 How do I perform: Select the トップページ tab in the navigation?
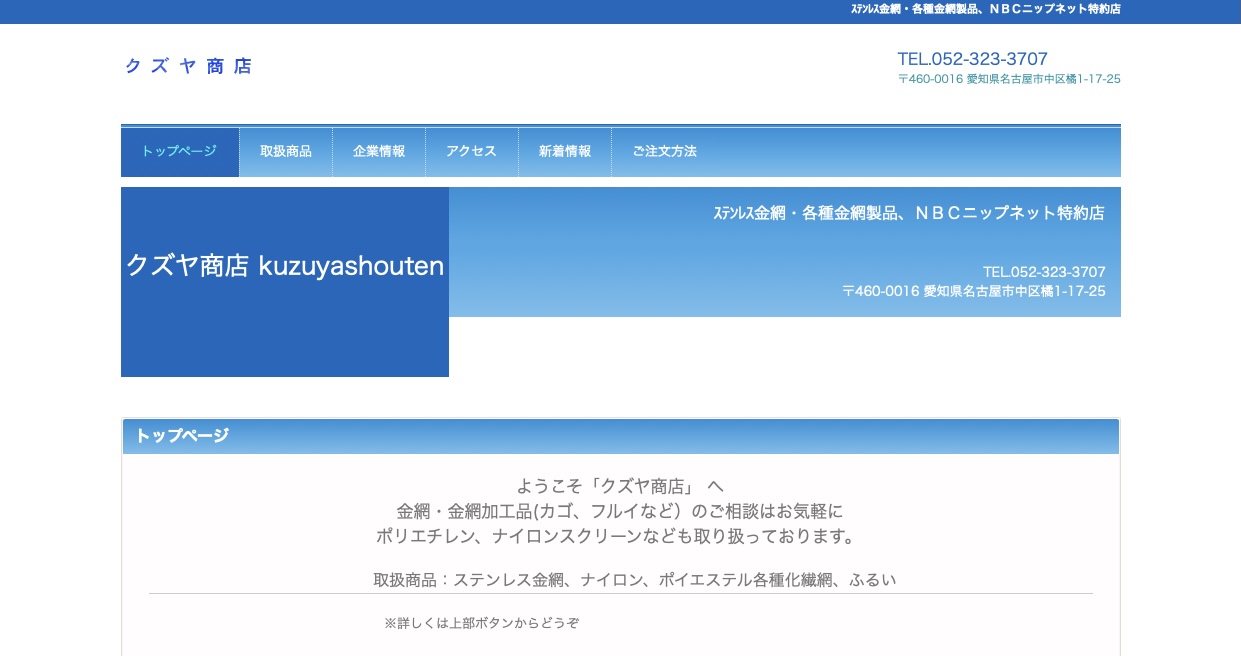[179, 151]
